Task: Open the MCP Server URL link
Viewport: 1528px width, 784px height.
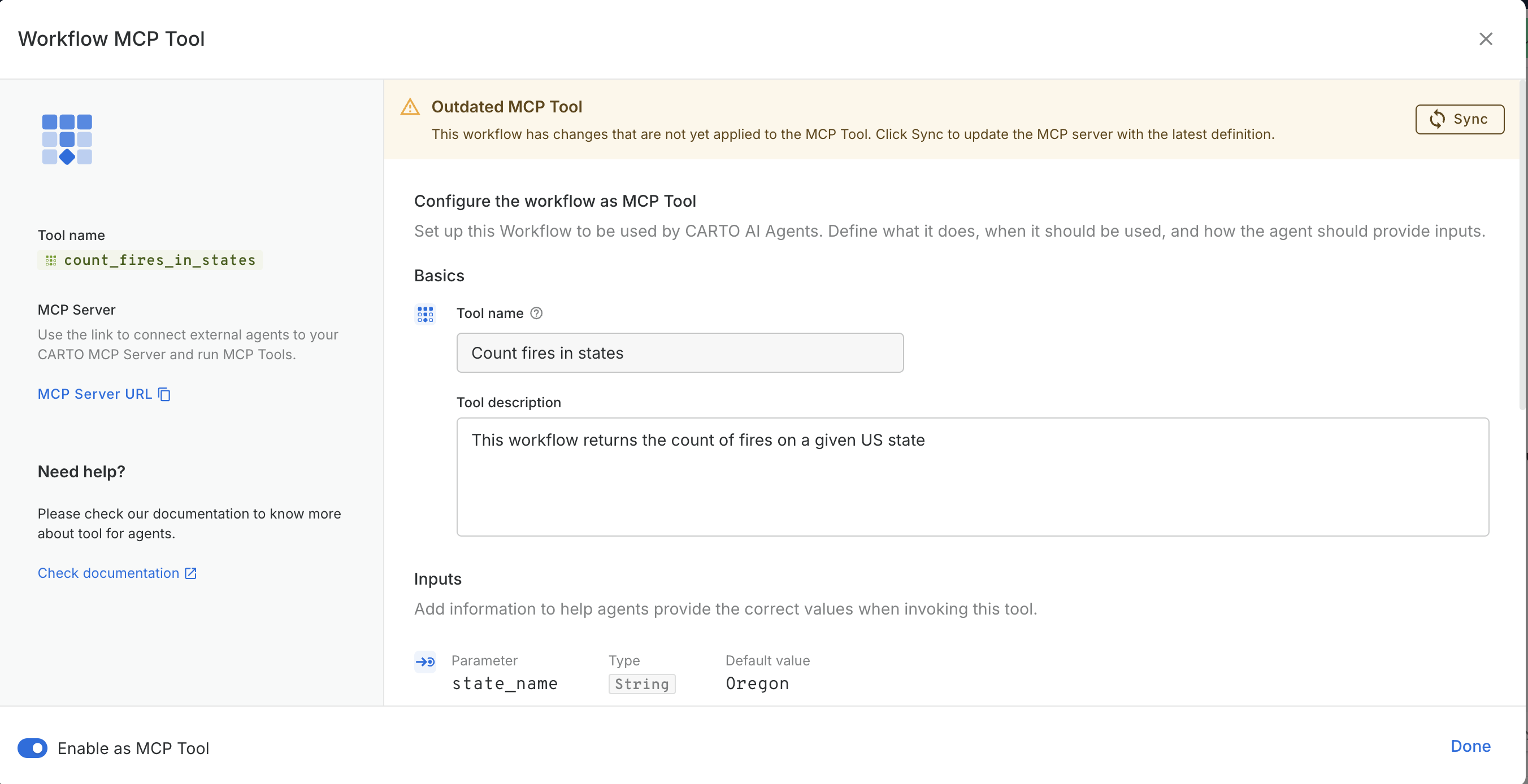Action: coord(95,394)
